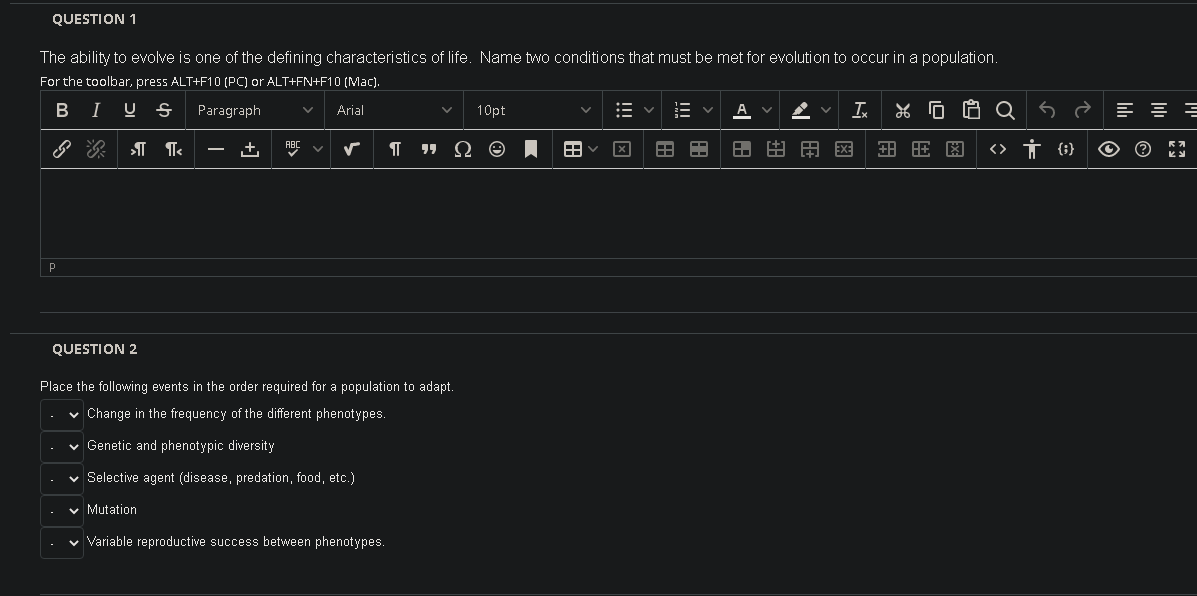Delete the table column

pyautogui.click(x=955, y=150)
